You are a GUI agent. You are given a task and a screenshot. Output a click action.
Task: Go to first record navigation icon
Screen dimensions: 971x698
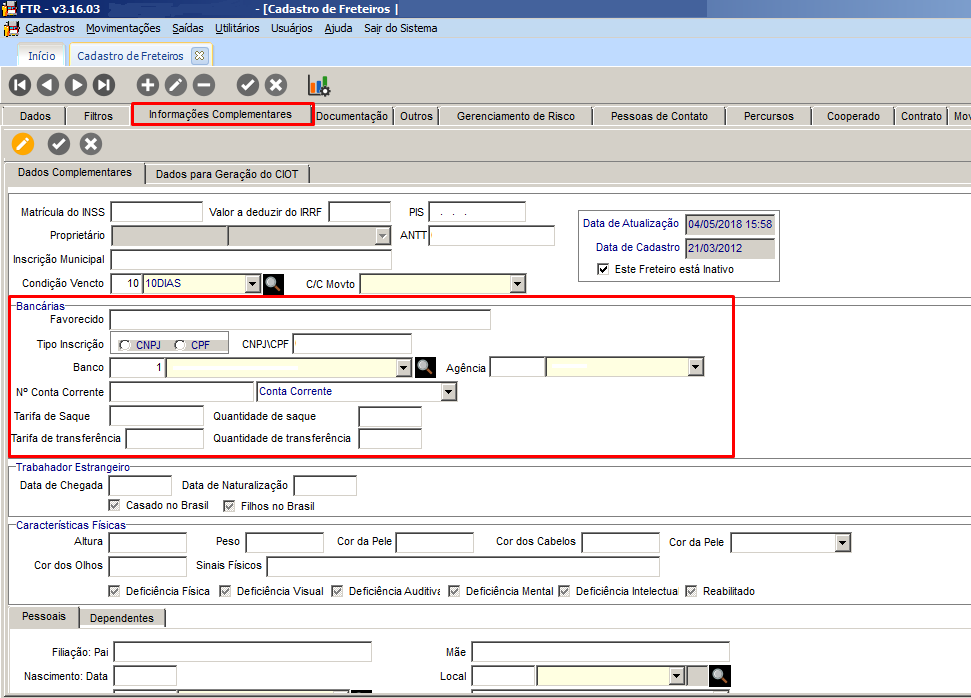pos(20,85)
